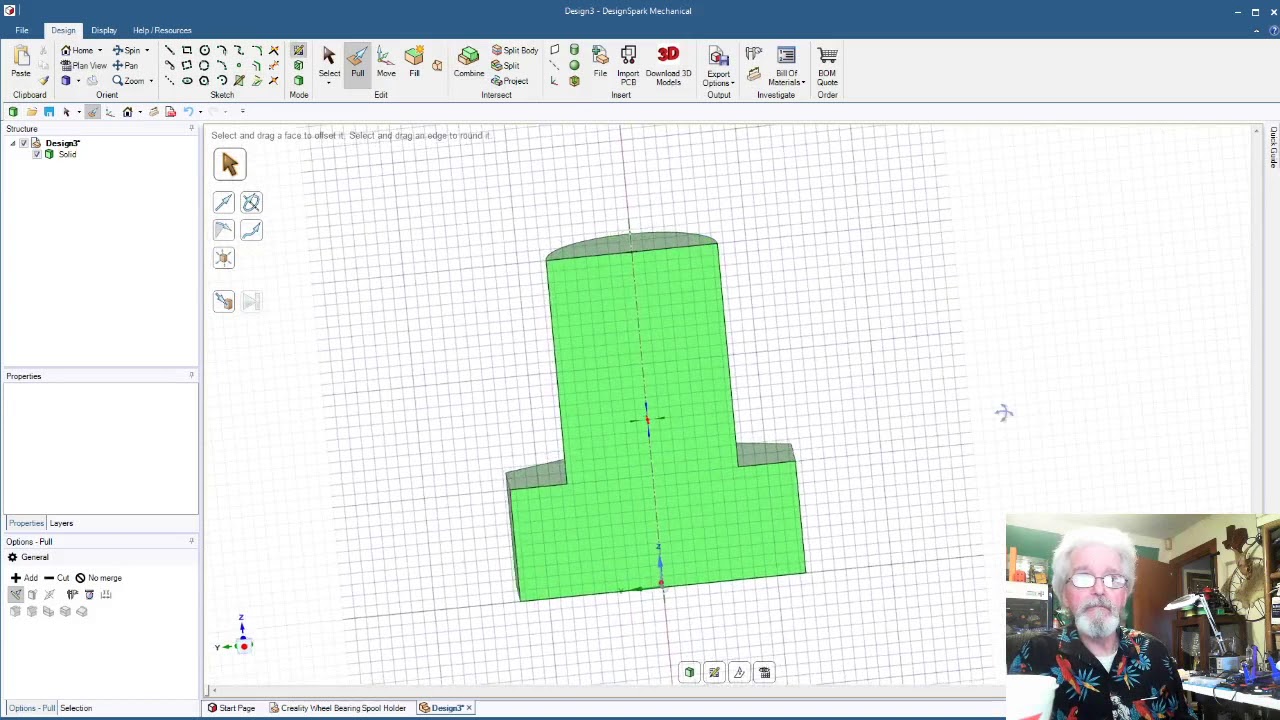Click the Measure caliper icon in Investigate
Image resolution: width=1280 pixels, height=720 pixels.
(754, 53)
